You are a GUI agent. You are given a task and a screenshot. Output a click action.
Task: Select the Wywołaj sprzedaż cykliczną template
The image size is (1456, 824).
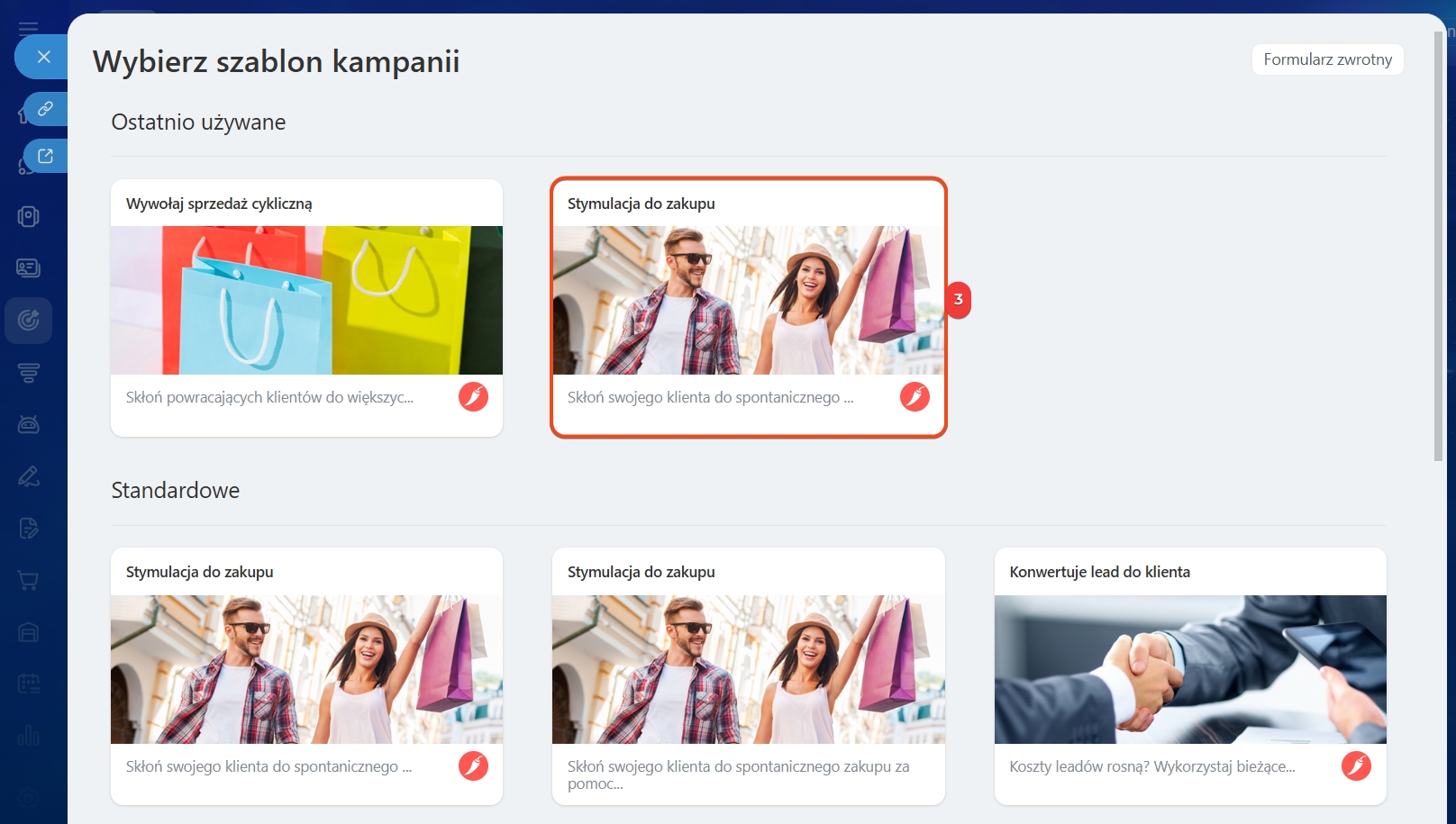306,306
